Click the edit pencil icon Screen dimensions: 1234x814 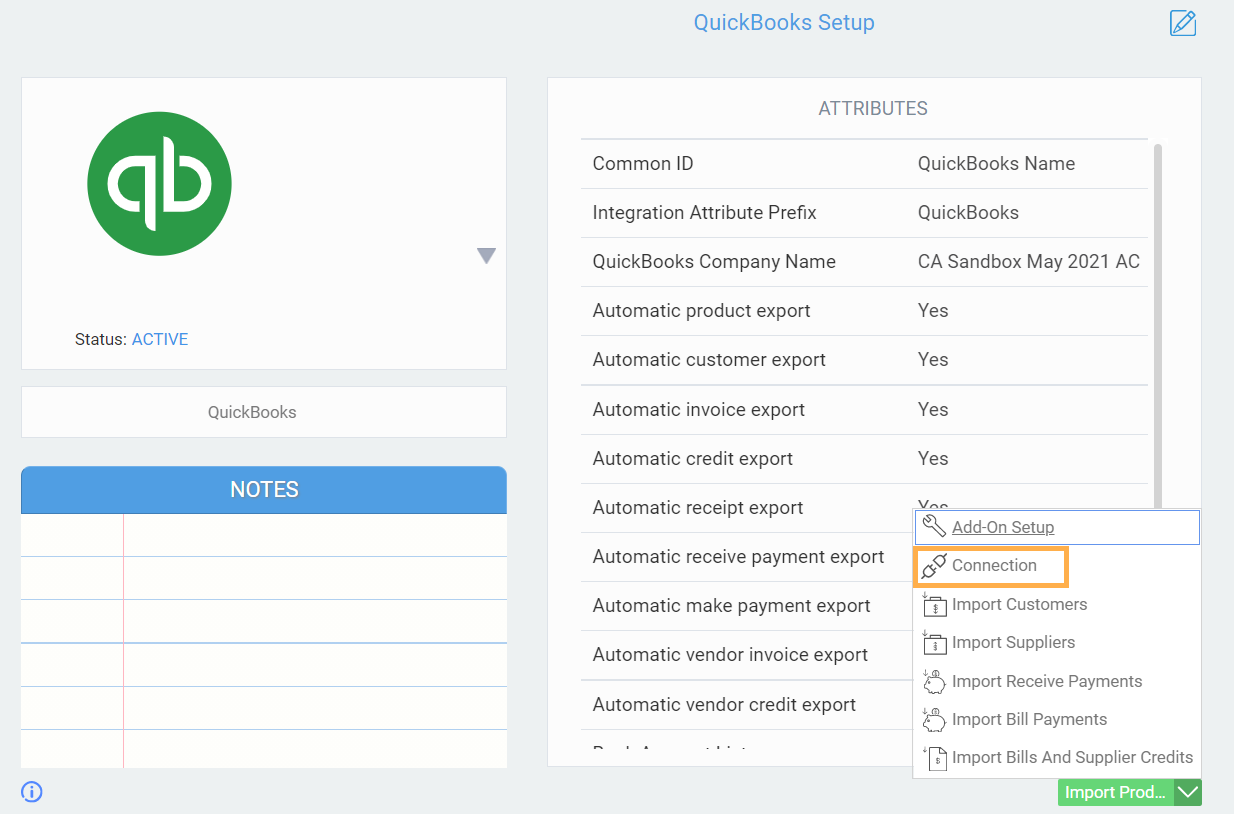point(1183,23)
